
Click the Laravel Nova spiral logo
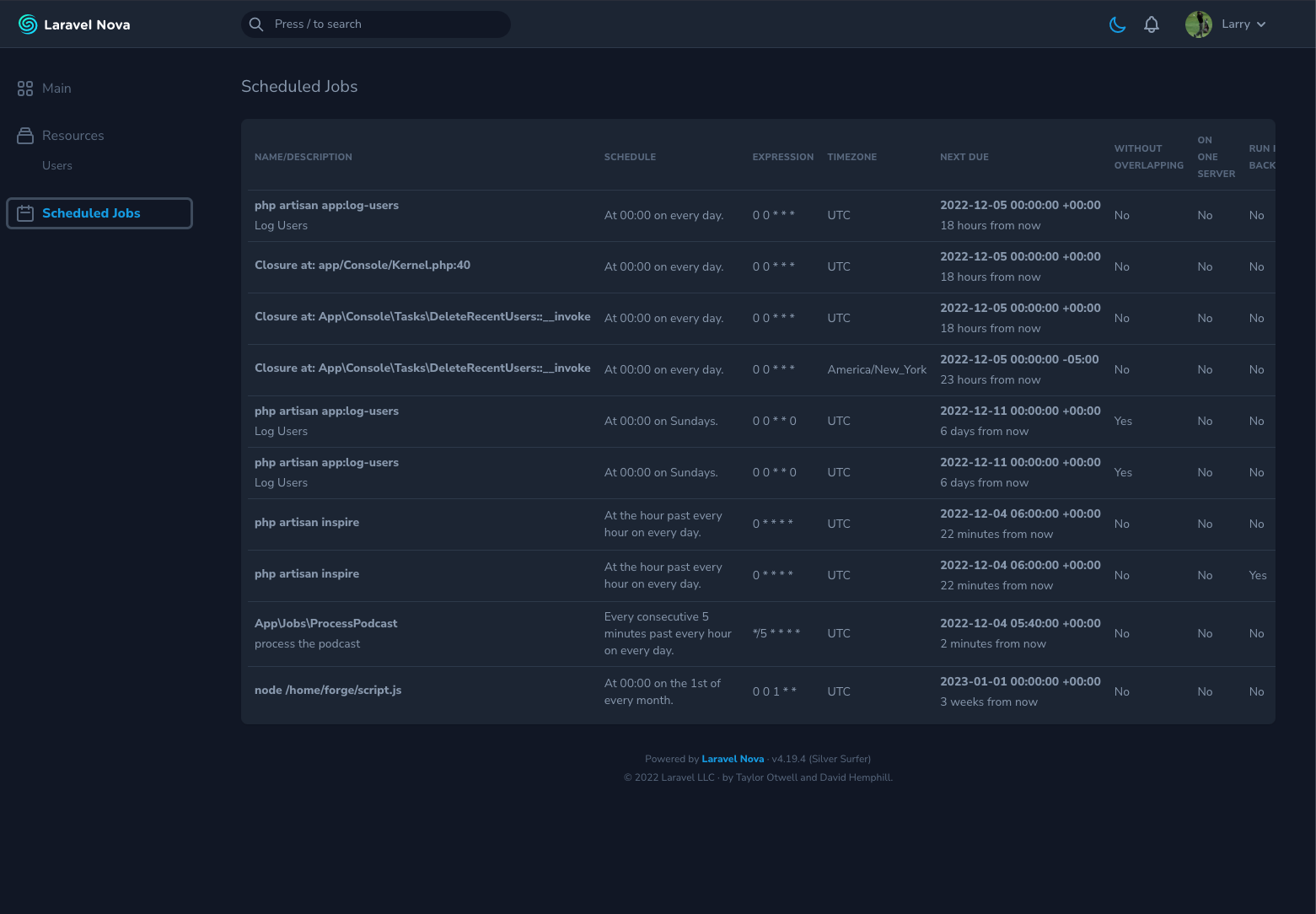(28, 24)
